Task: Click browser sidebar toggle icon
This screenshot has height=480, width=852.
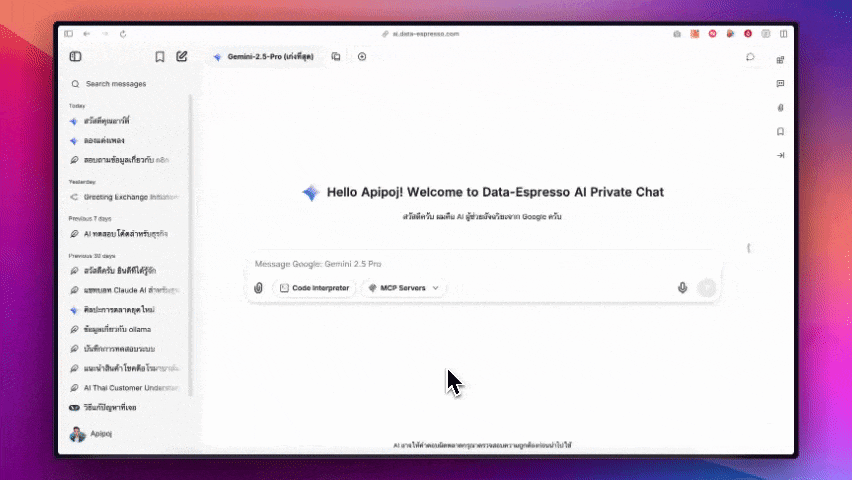Action: [x=68, y=34]
